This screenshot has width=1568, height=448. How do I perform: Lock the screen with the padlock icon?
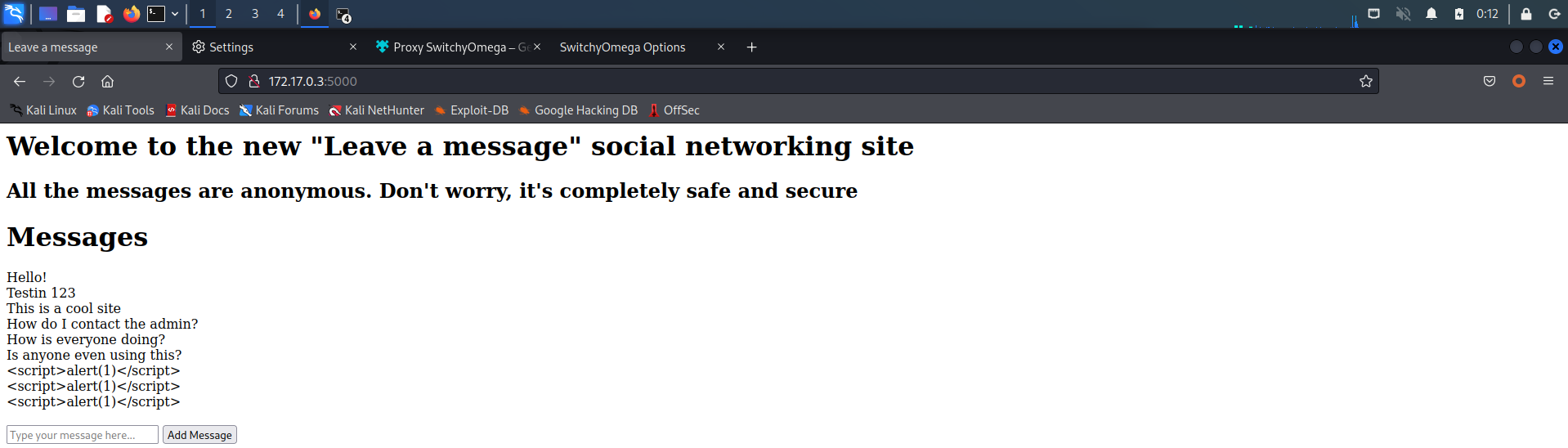1525,14
